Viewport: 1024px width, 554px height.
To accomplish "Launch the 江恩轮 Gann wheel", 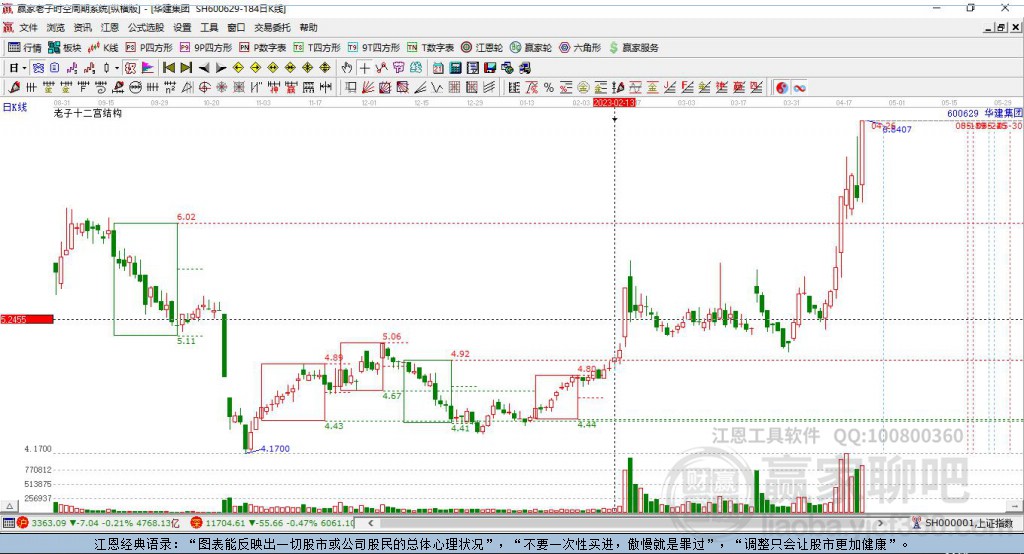I will coord(482,48).
